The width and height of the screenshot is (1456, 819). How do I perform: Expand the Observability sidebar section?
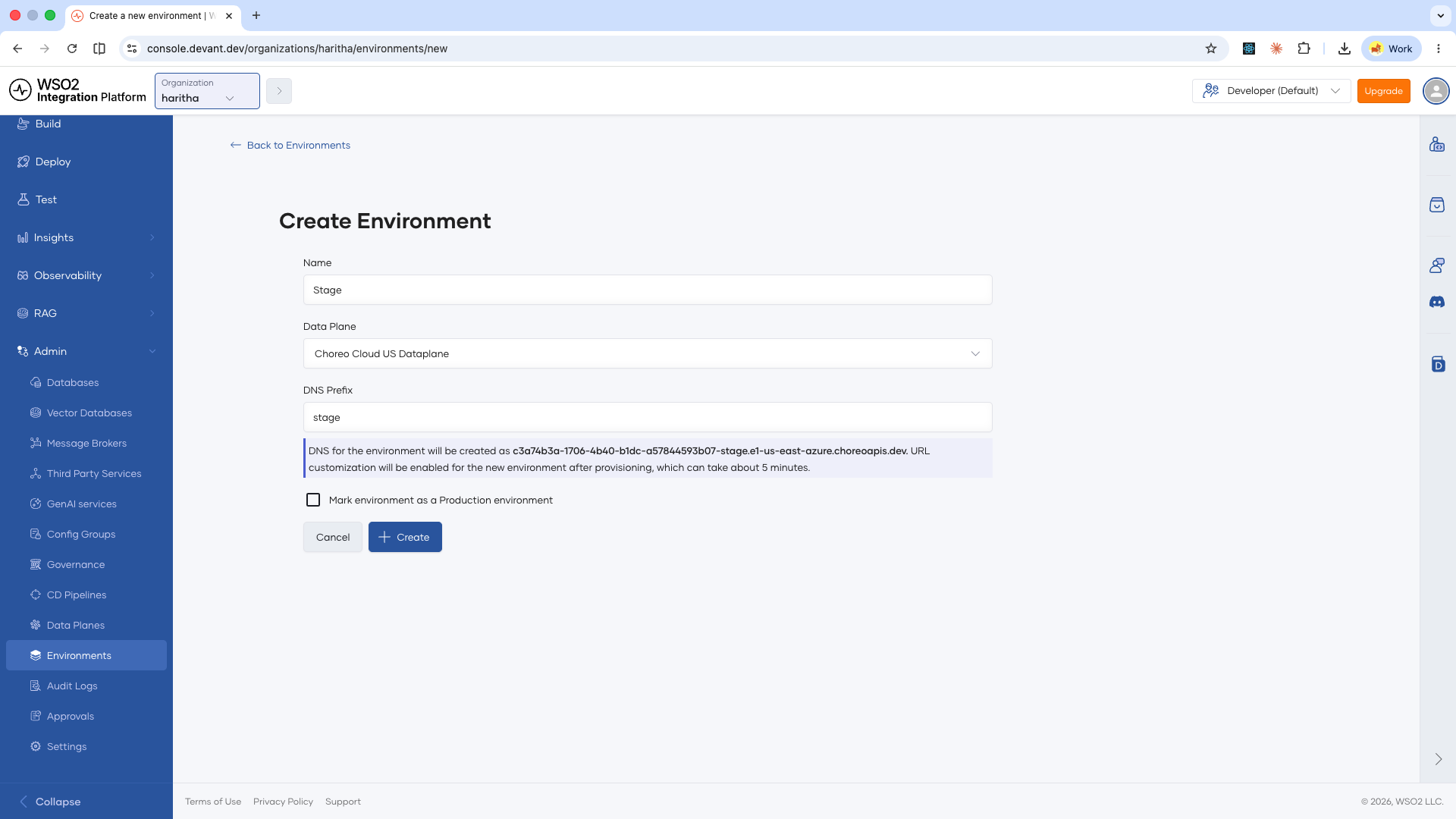[86, 275]
